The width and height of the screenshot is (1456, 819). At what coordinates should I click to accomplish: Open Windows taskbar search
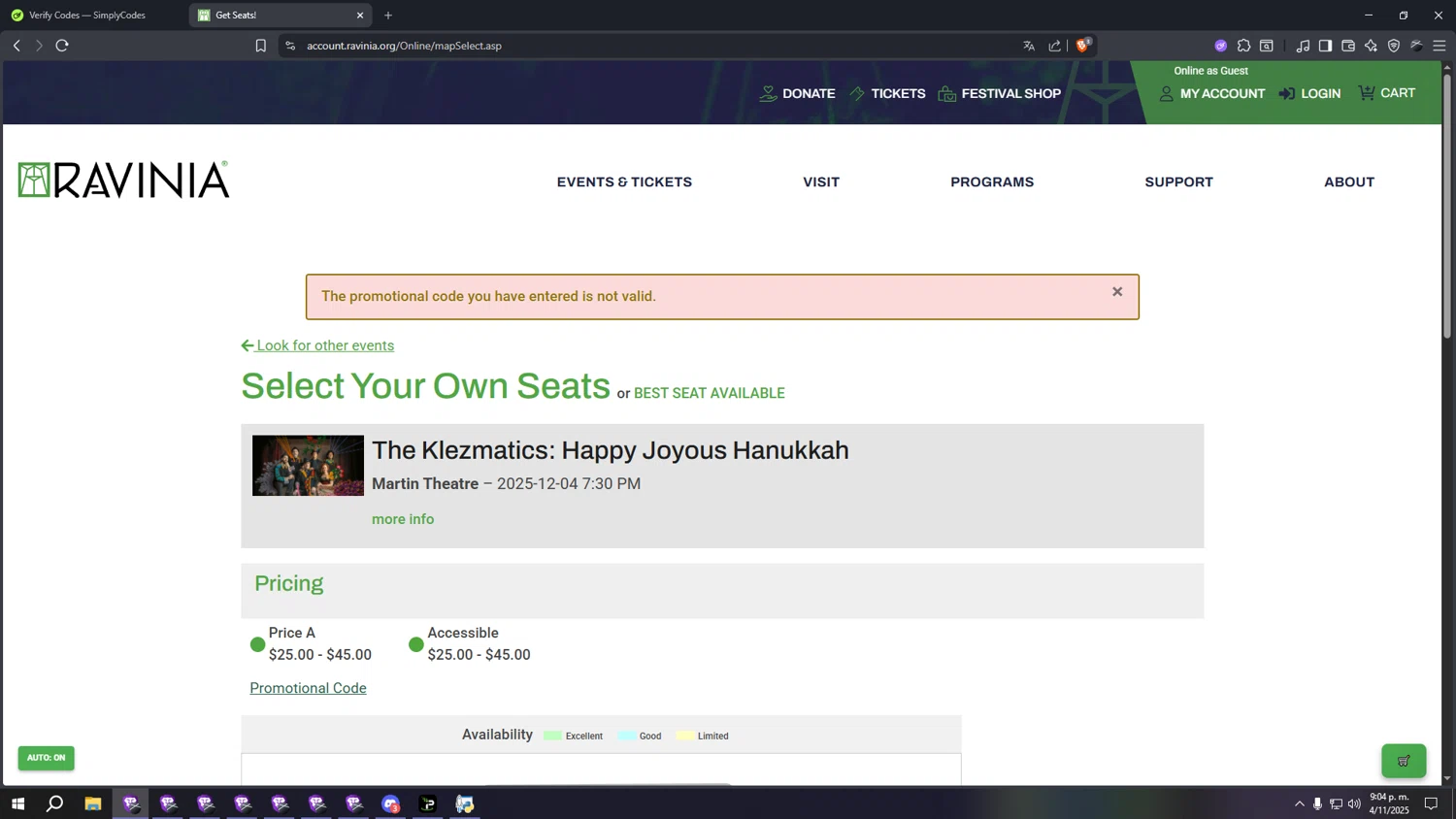point(55,803)
